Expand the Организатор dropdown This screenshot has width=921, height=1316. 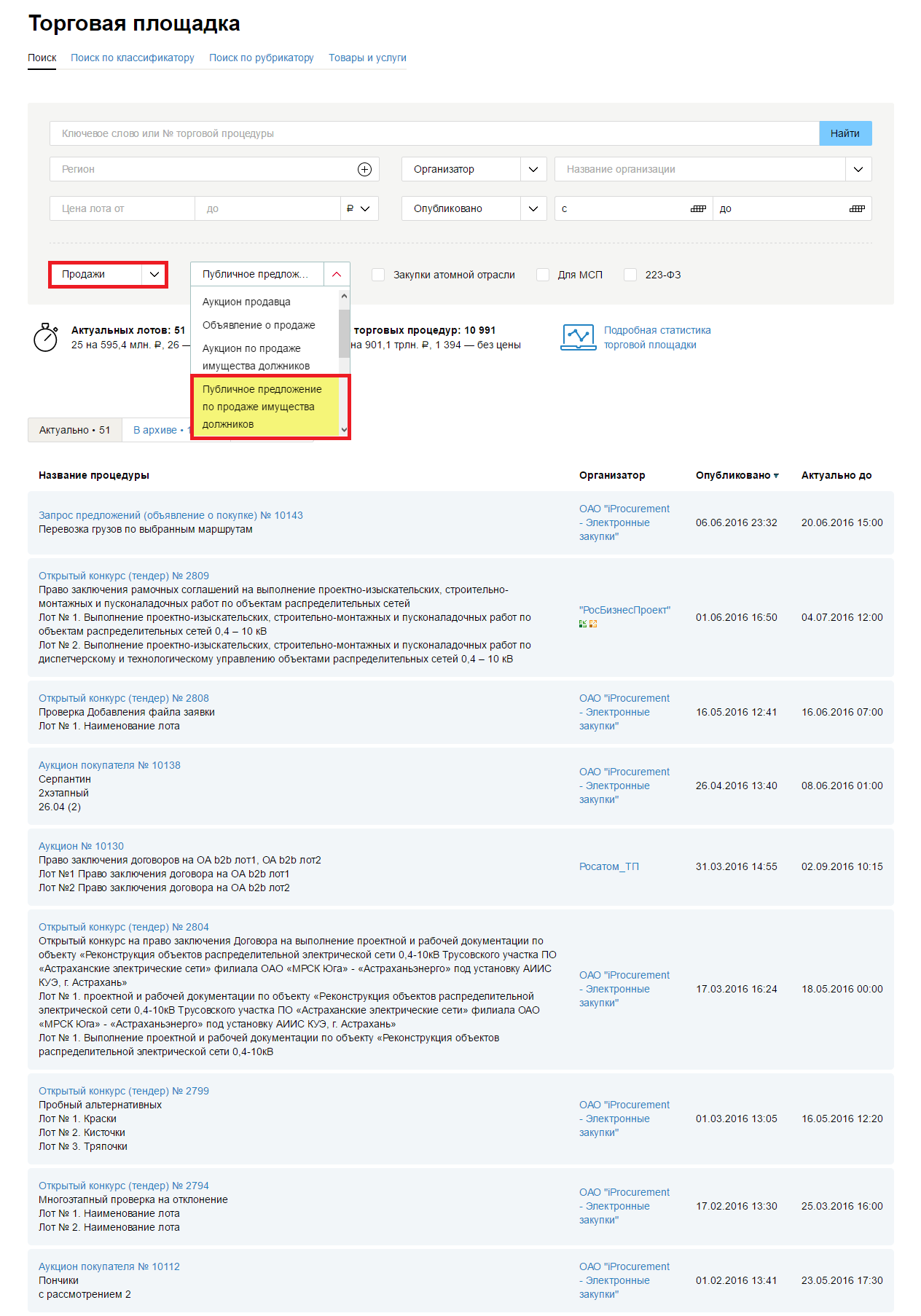tap(474, 169)
